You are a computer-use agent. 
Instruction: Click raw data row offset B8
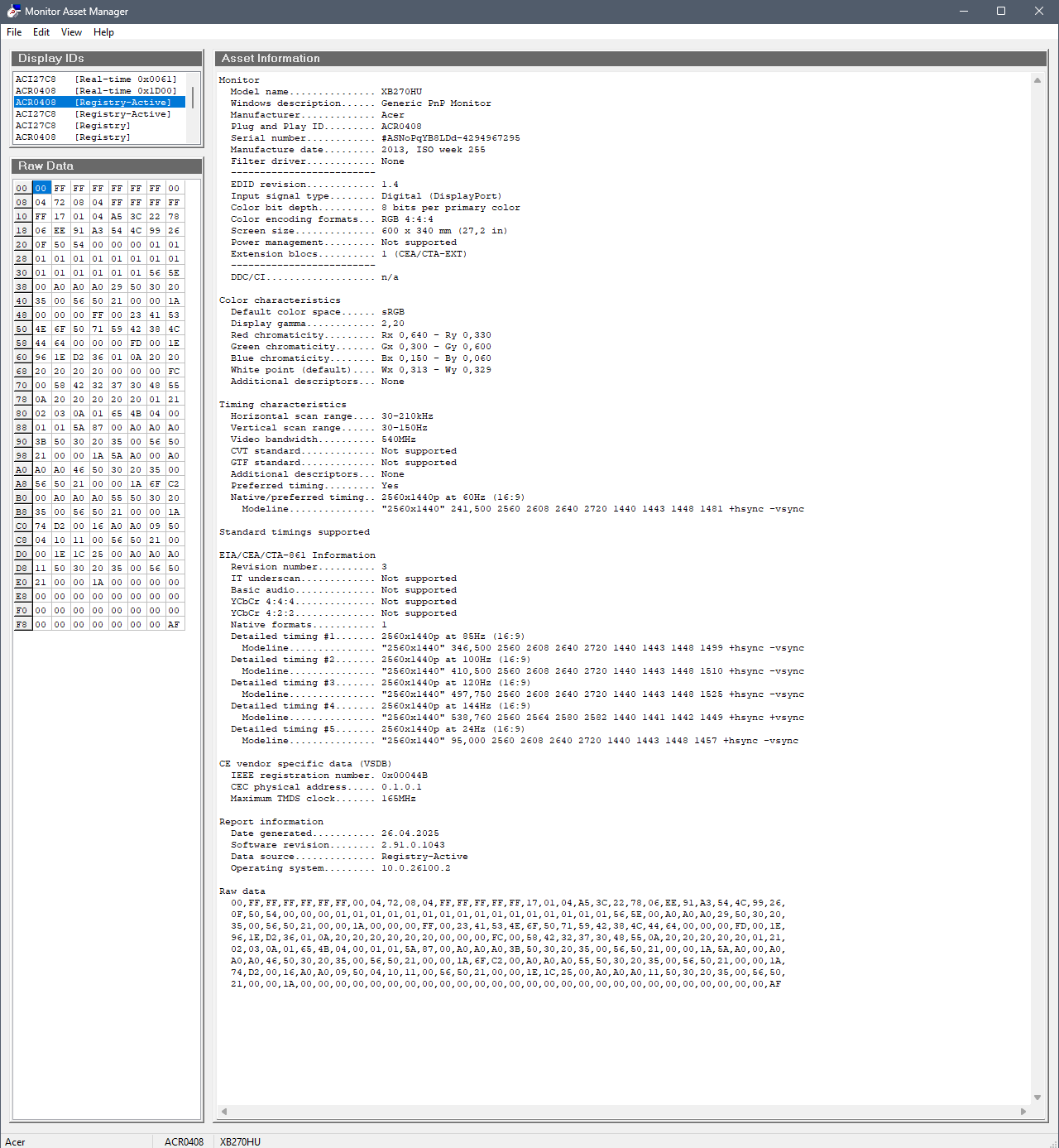click(x=22, y=512)
